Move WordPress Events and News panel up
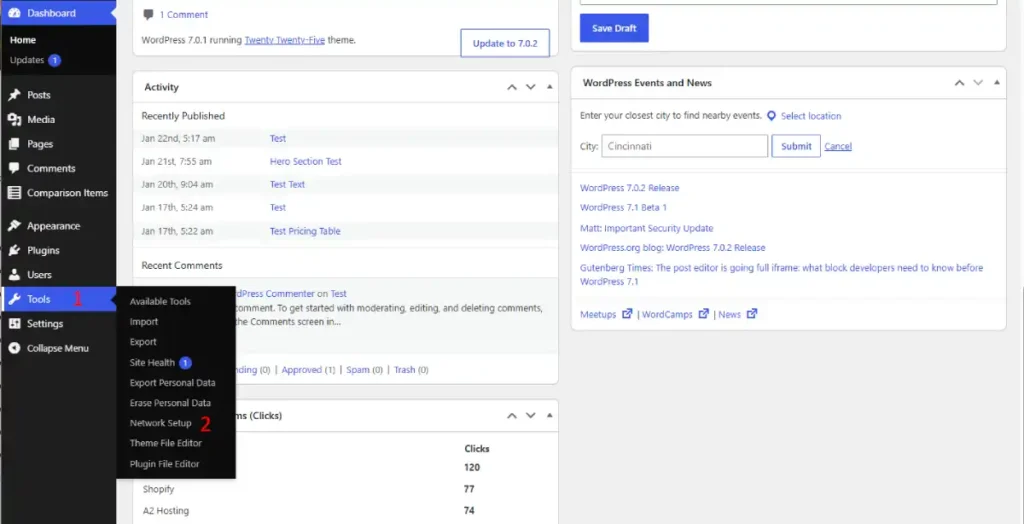This screenshot has height=524, width=1024. coord(959,82)
